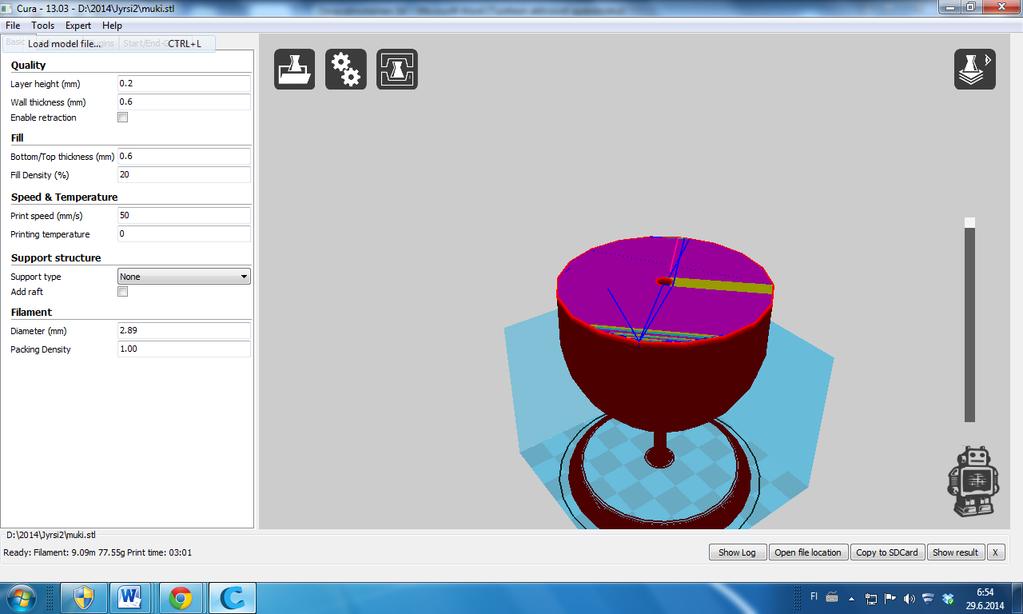The image size is (1023, 614).
Task: Open the File menu
Action: [13, 25]
